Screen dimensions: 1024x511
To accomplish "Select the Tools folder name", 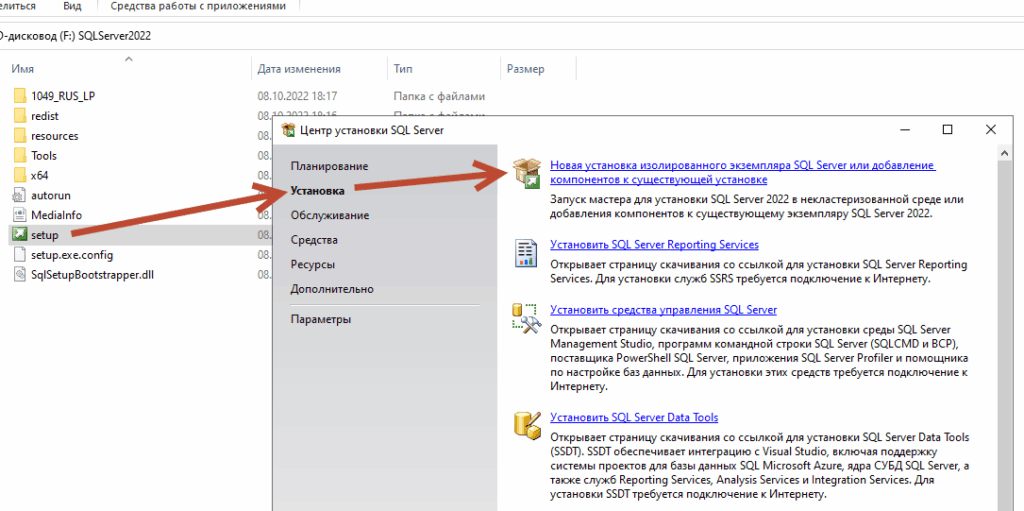I will point(44,156).
